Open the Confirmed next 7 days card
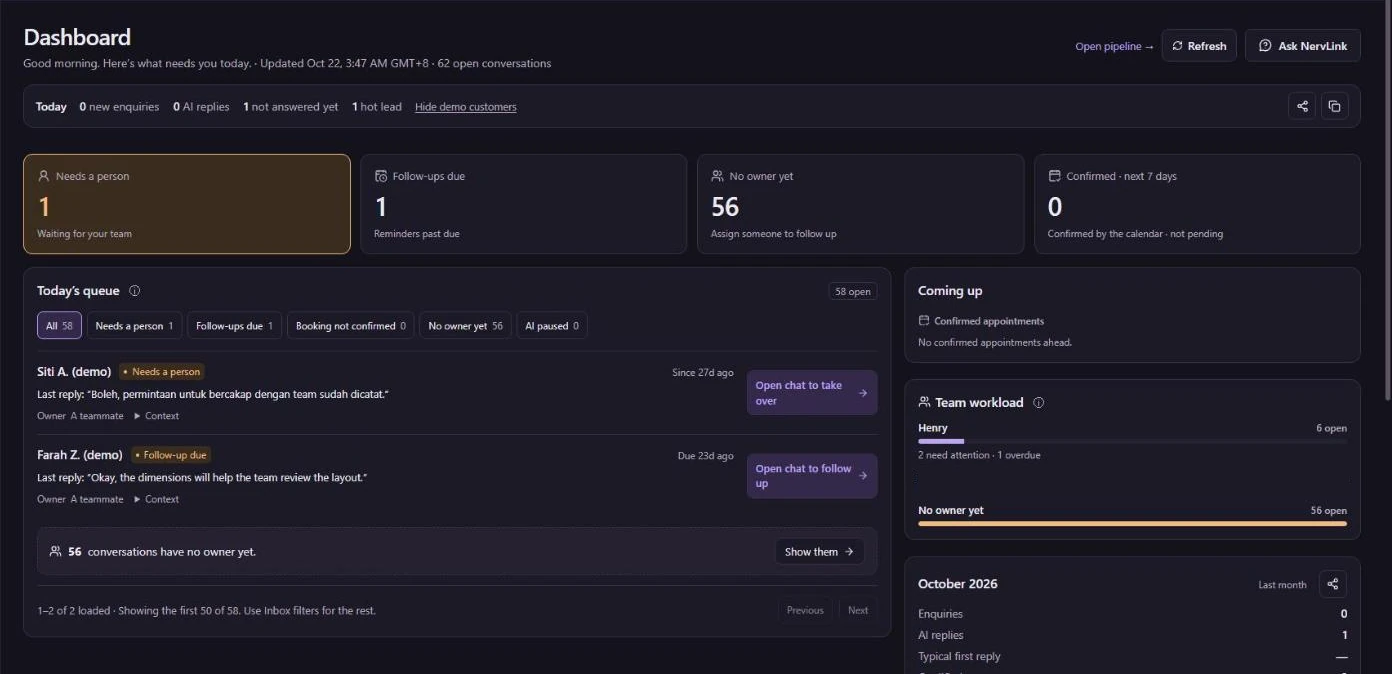 click(x=1197, y=204)
